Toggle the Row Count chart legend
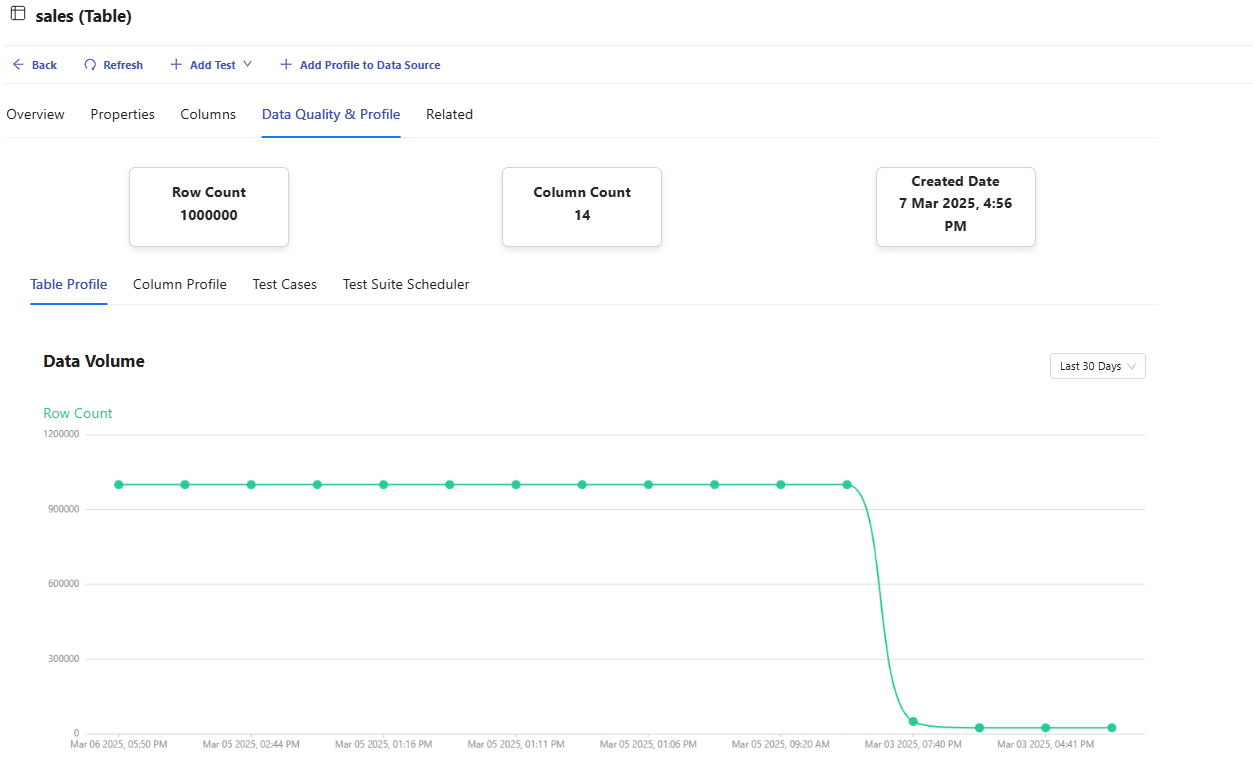The width and height of the screenshot is (1253, 778). click(x=78, y=413)
